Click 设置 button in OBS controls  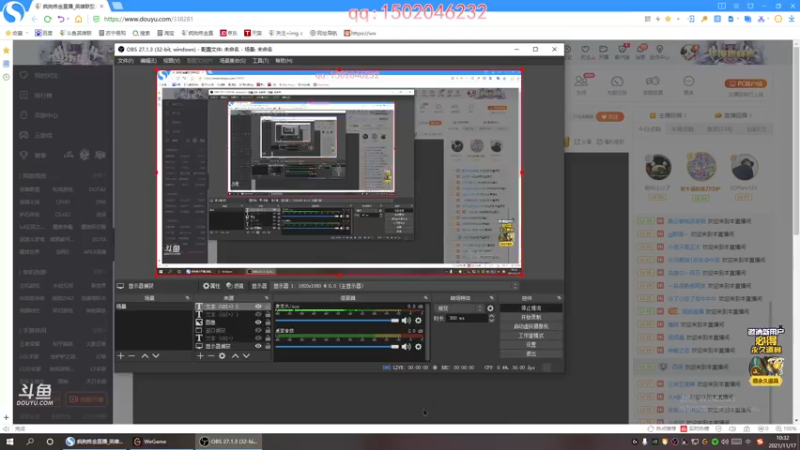[531, 344]
